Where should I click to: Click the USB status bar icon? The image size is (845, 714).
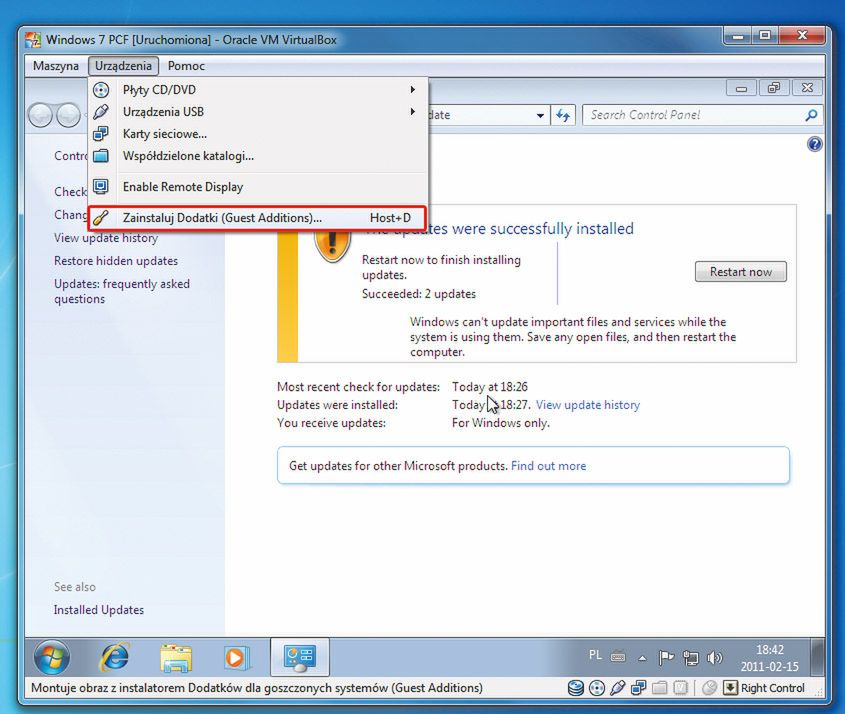(618, 688)
